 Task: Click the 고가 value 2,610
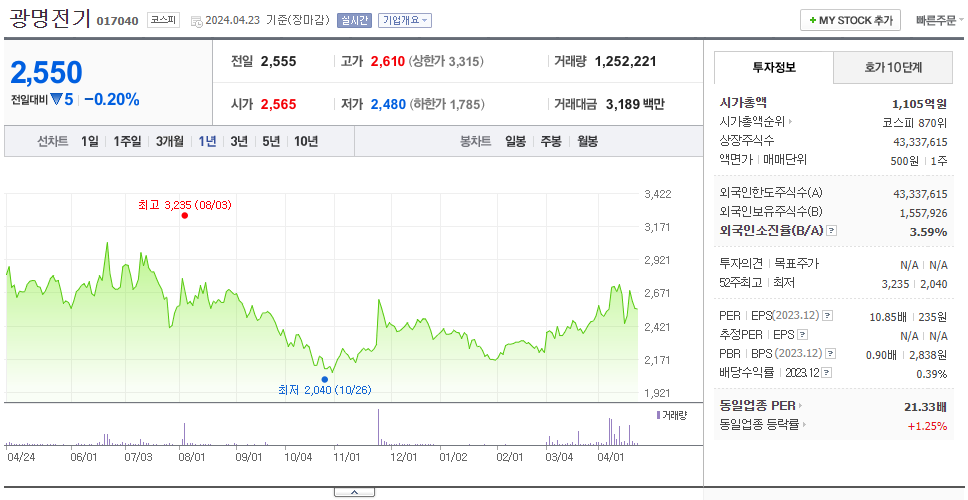(x=388, y=61)
